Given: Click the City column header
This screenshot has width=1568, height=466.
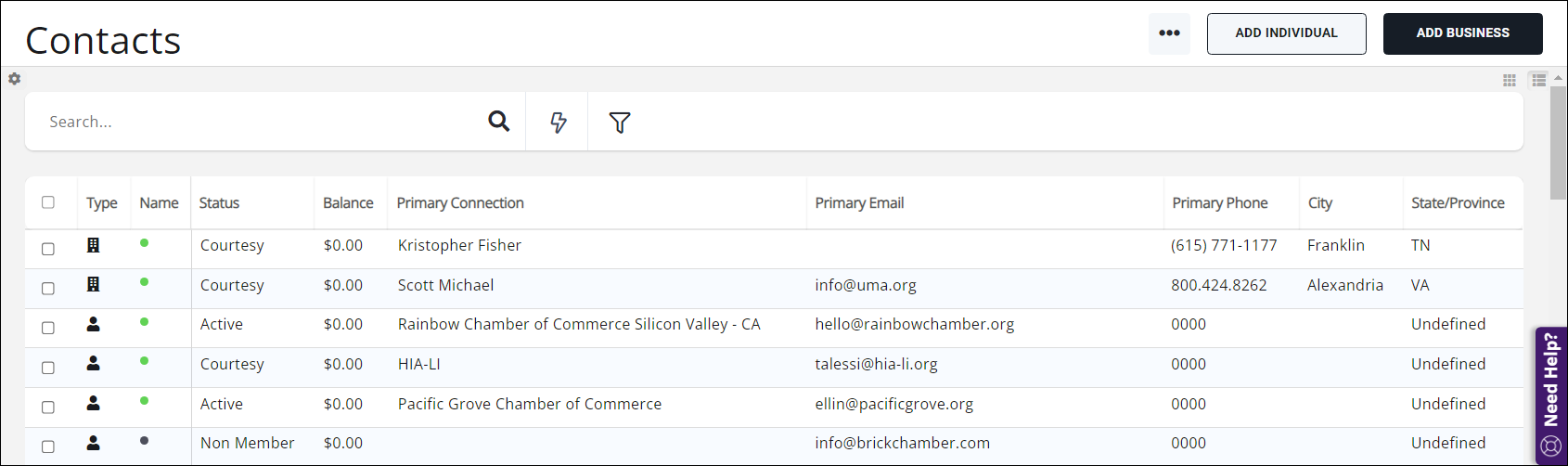Looking at the screenshot, I should tap(1319, 203).
